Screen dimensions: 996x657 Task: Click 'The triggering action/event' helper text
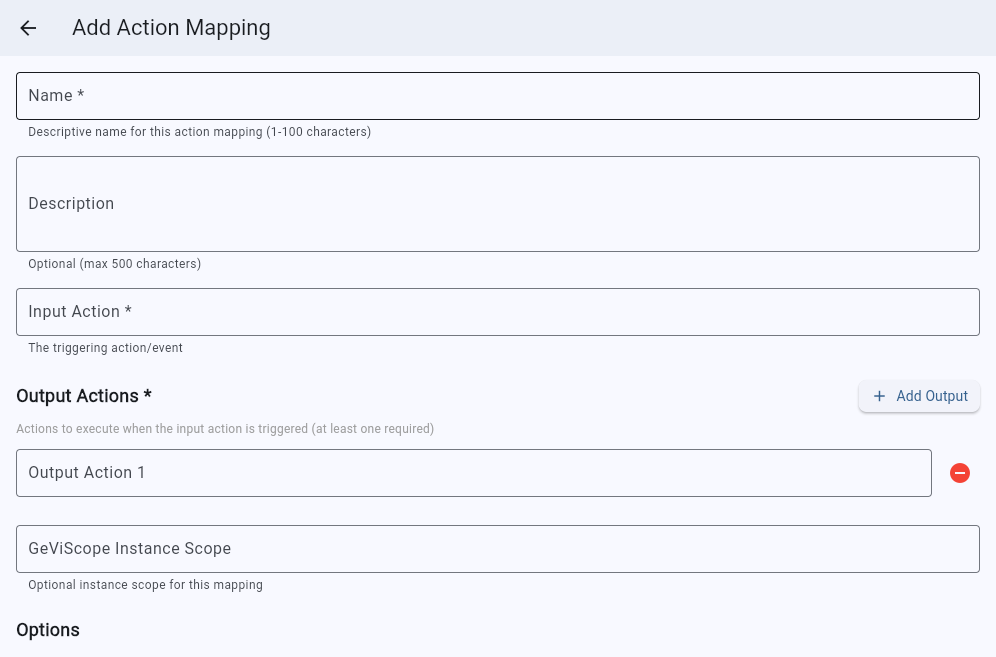105,348
